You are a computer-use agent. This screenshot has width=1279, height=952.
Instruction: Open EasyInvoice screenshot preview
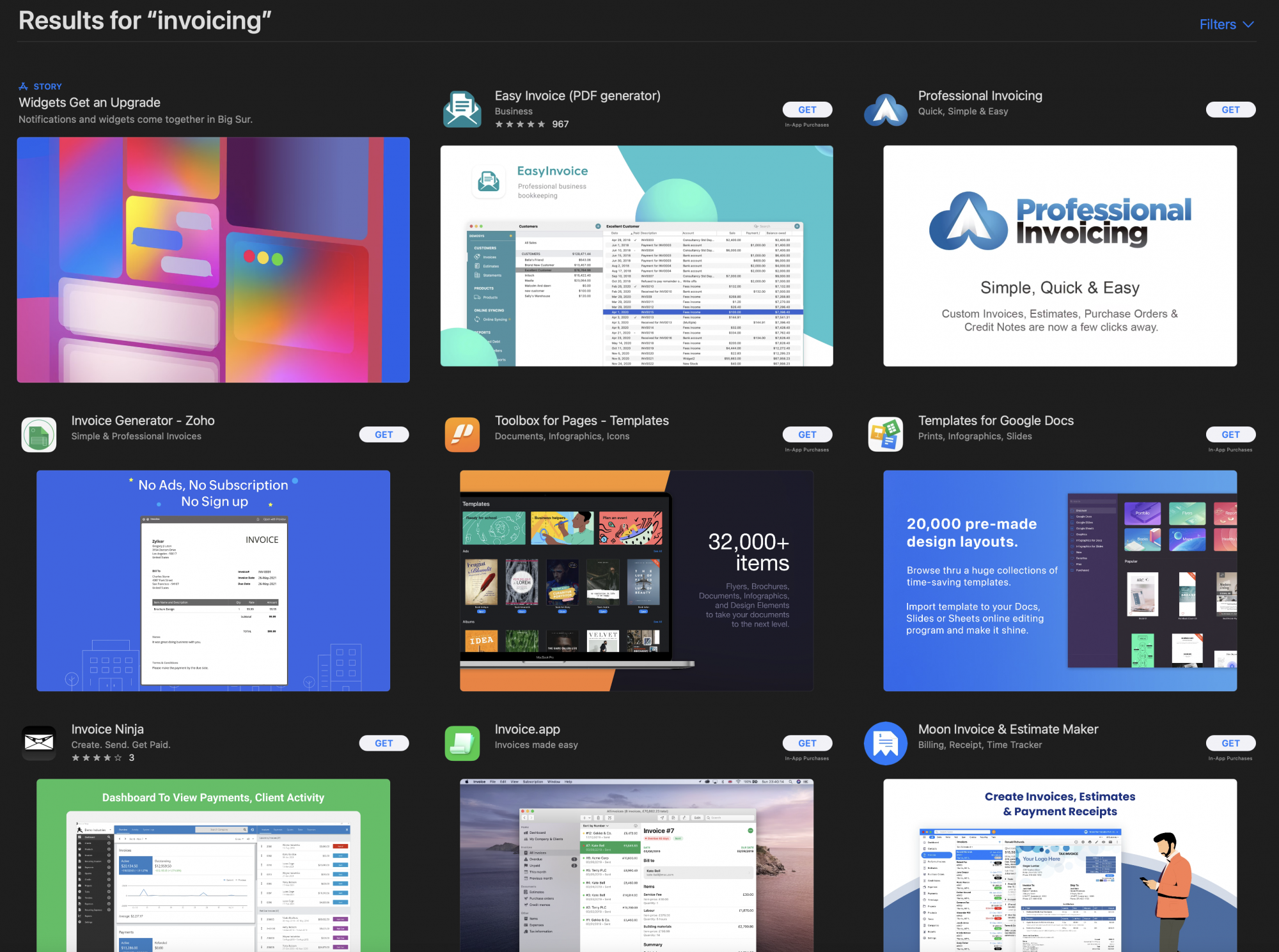[636, 256]
